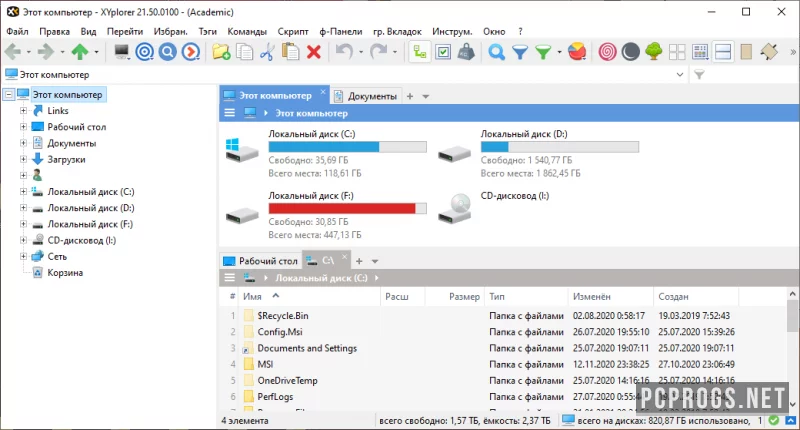Open hamburger menu in upper pane breadcrumb

pos(230,113)
